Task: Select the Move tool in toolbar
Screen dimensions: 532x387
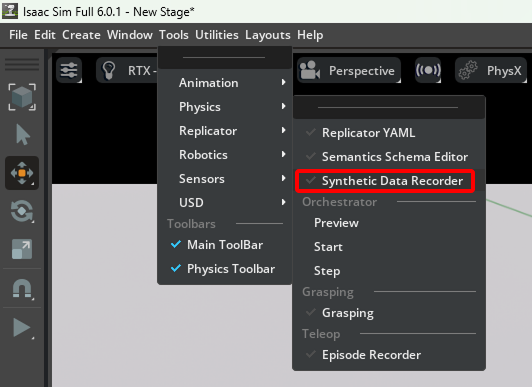Action: pos(22,173)
